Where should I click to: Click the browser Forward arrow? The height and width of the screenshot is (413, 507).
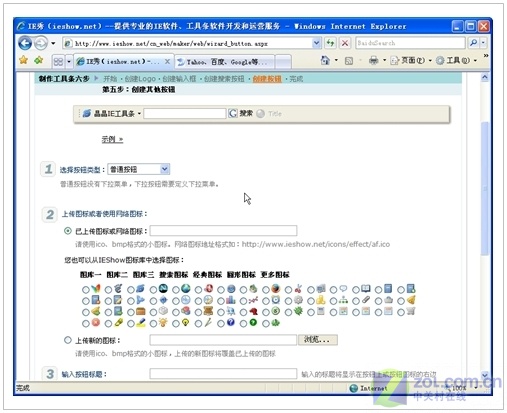[41, 43]
